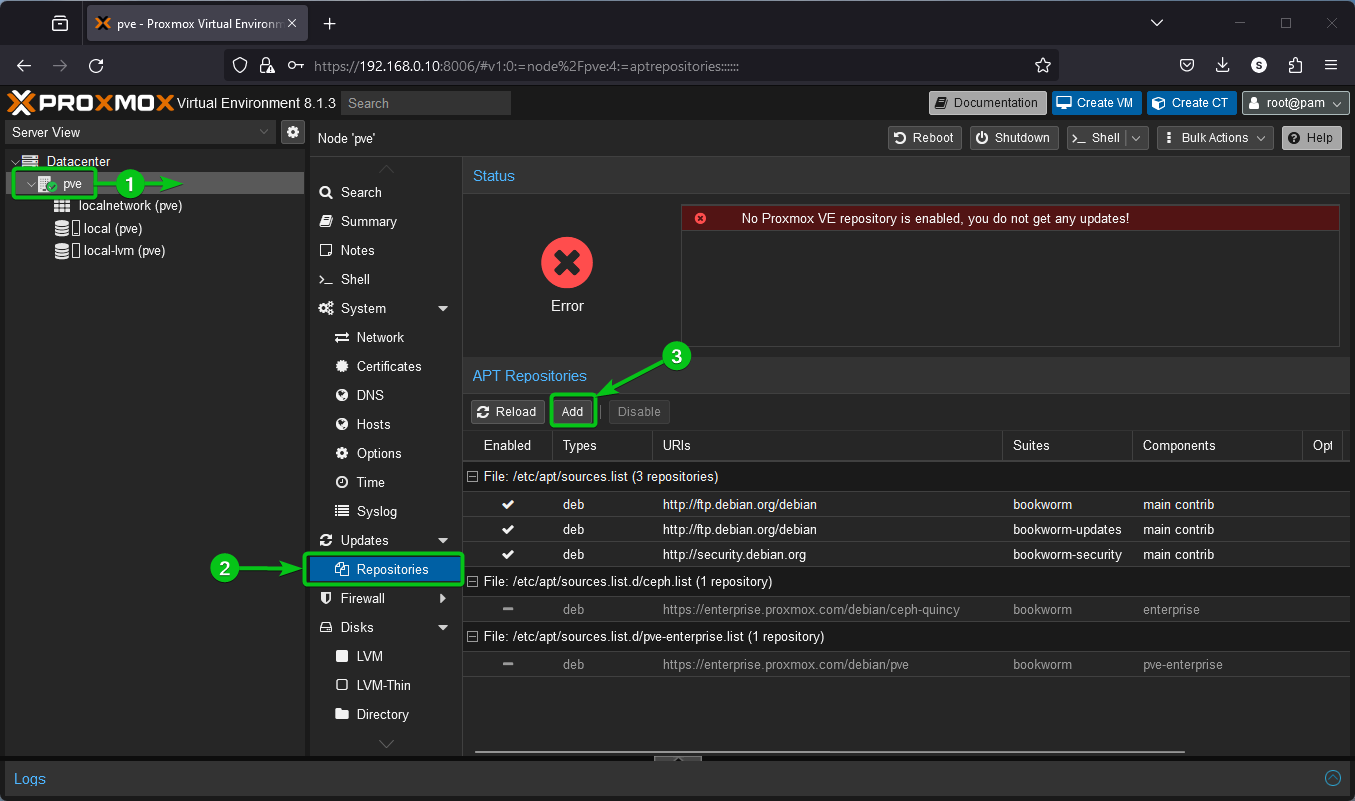The width and height of the screenshot is (1355, 801).
Task: Expand the Firewall submenu arrow
Action: coord(443,598)
